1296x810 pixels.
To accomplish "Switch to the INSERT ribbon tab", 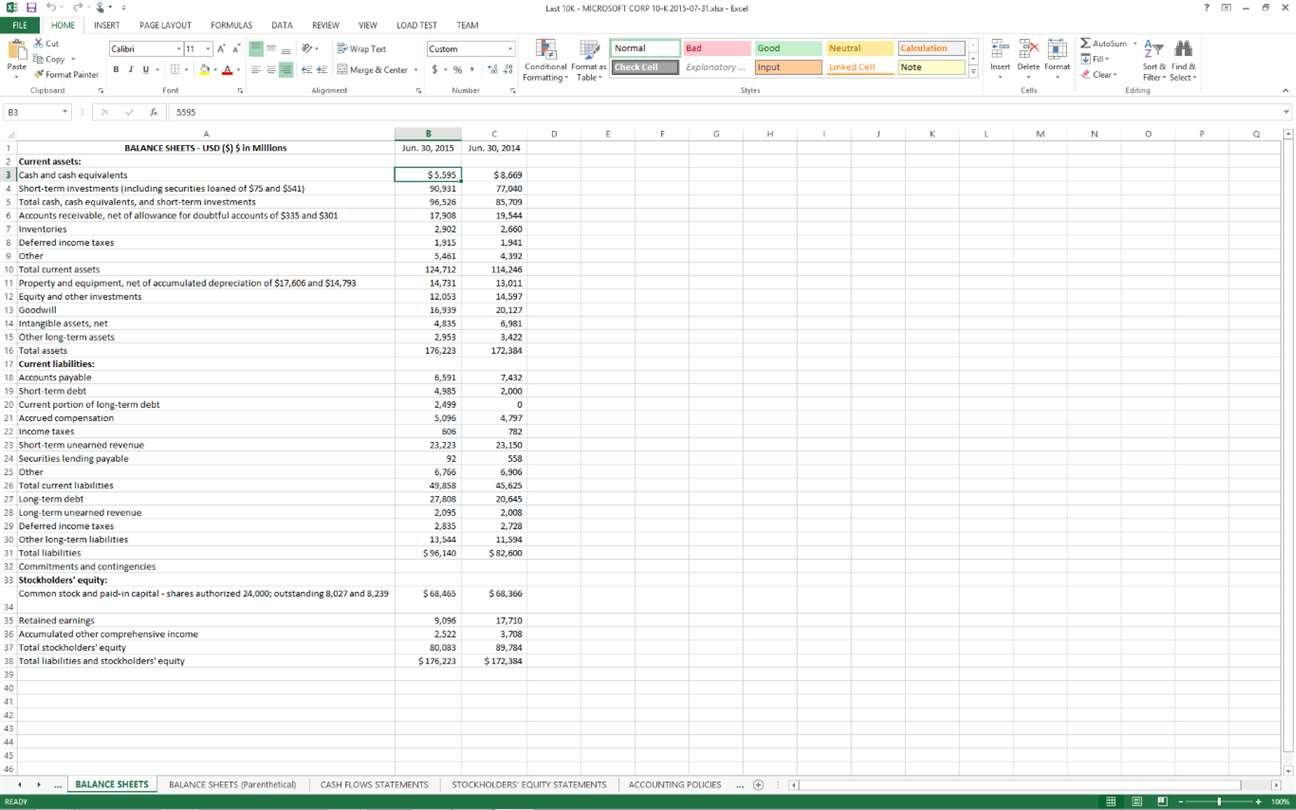I will pyautogui.click(x=106, y=25).
